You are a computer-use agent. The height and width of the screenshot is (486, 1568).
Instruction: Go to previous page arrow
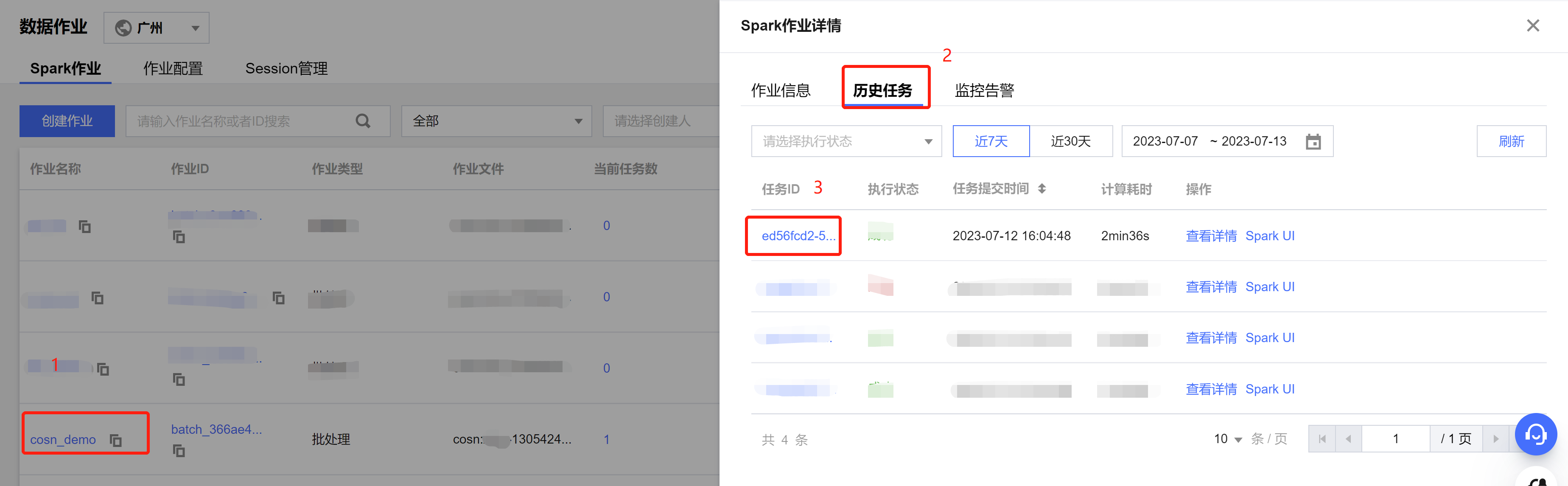coord(1348,439)
